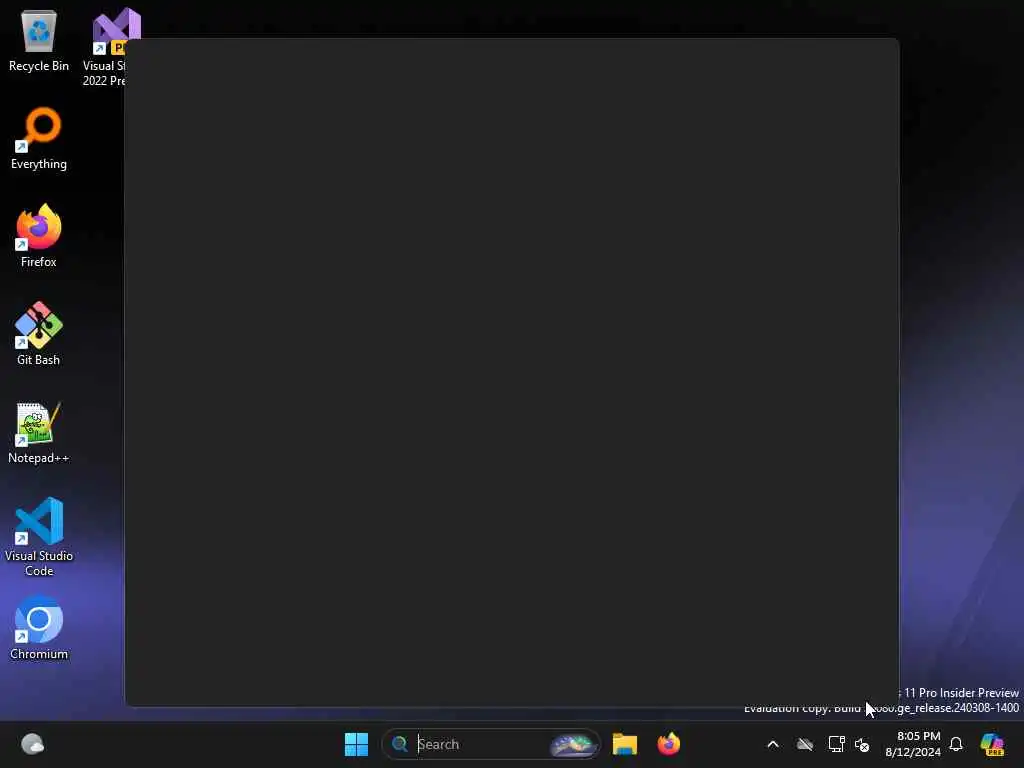Open the notifications bell icon
This screenshot has width=1024, height=768.
pos(956,744)
